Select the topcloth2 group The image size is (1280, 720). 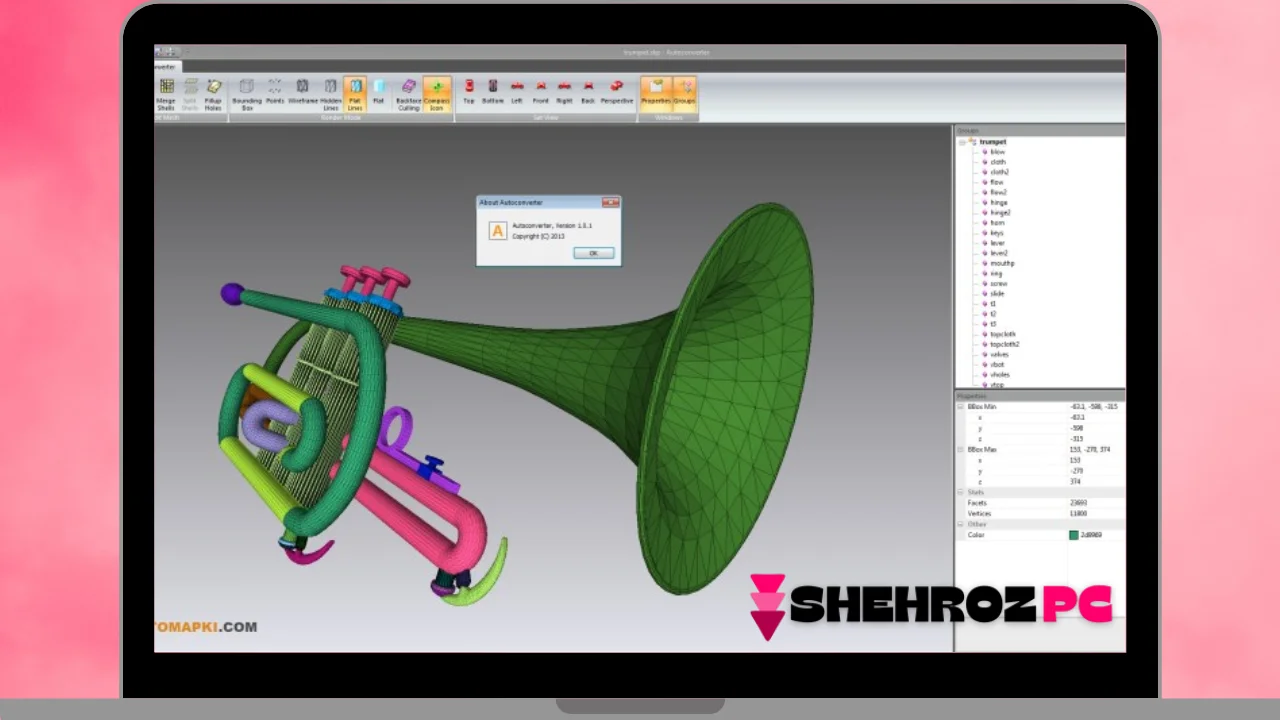click(x=1004, y=344)
